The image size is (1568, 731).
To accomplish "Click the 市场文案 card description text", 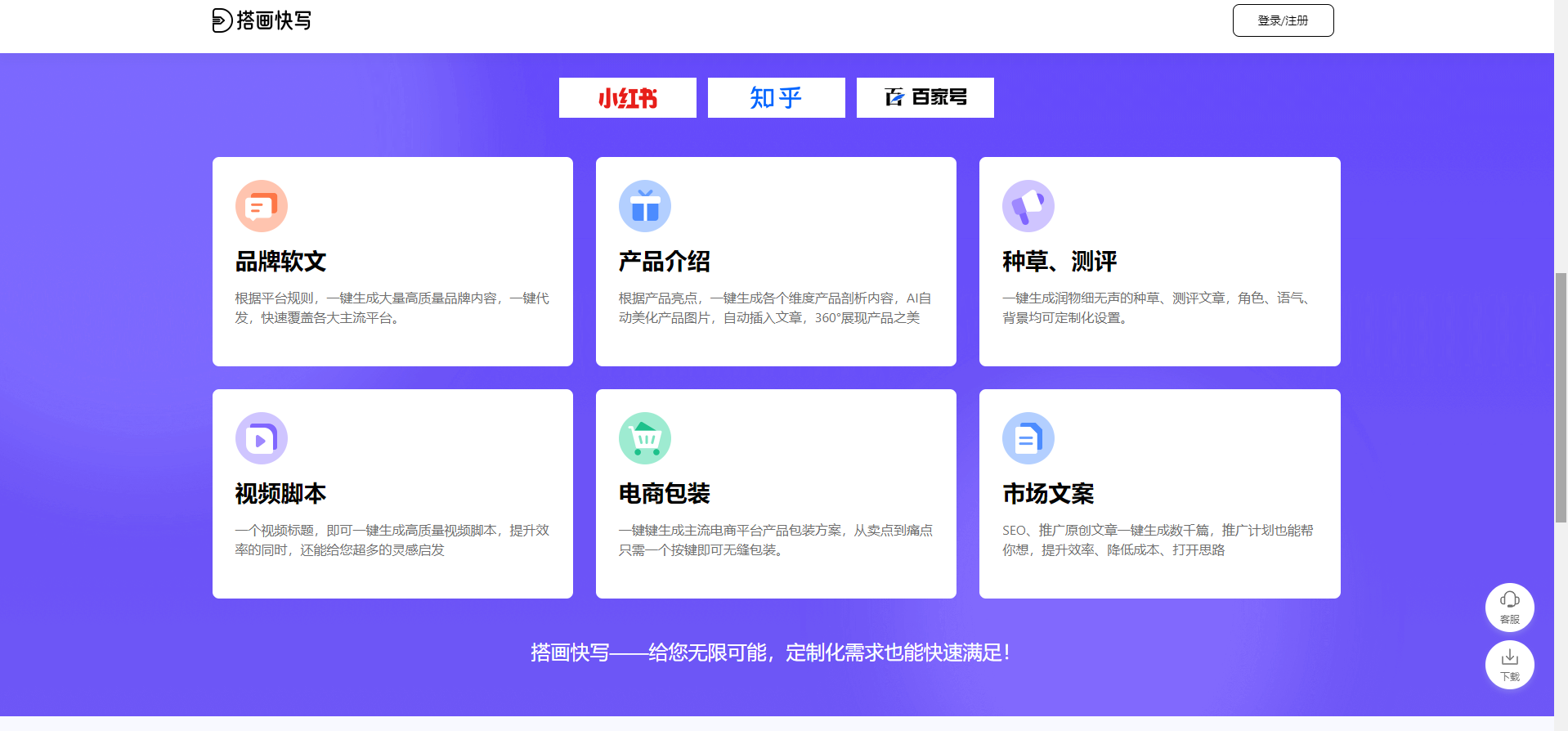I will [x=1158, y=540].
